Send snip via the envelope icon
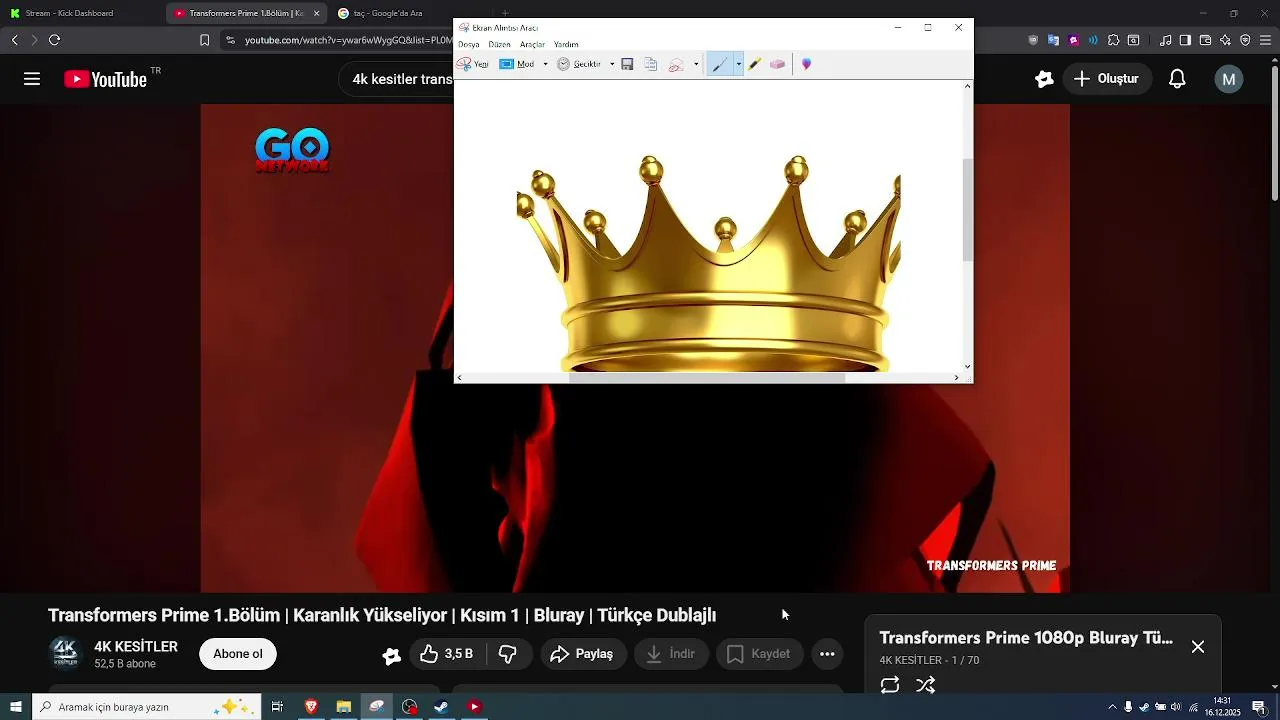Image resolution: width=1280 pixels, height=720 pixels. [x=677, y=64]
